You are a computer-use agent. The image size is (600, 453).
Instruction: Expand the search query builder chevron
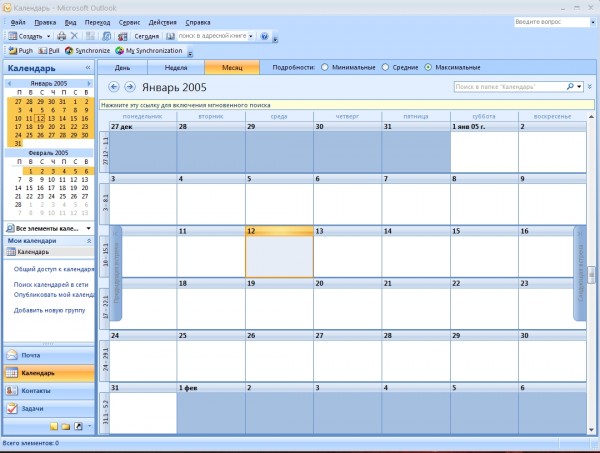[x=590, y=87]
